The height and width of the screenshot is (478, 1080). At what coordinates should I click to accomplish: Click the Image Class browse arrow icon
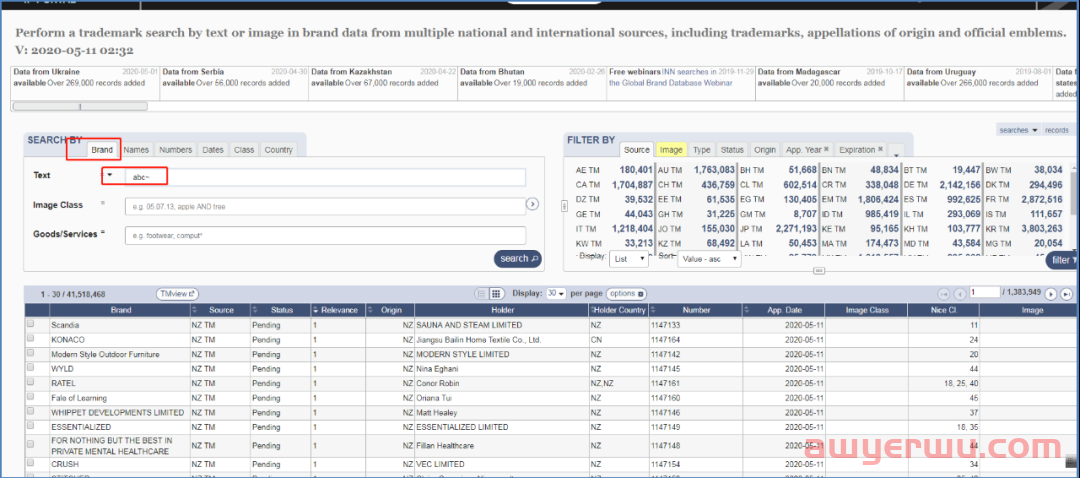click(532, 205)
